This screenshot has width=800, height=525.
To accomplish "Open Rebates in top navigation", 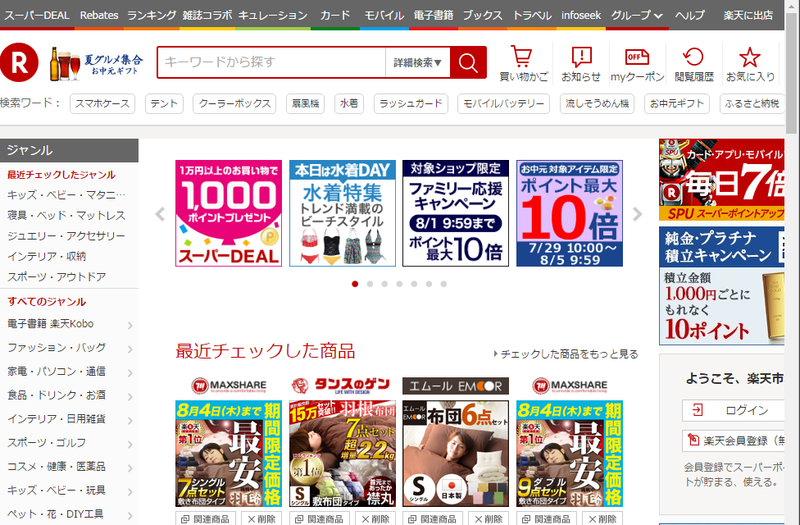I will pos(99,15).
